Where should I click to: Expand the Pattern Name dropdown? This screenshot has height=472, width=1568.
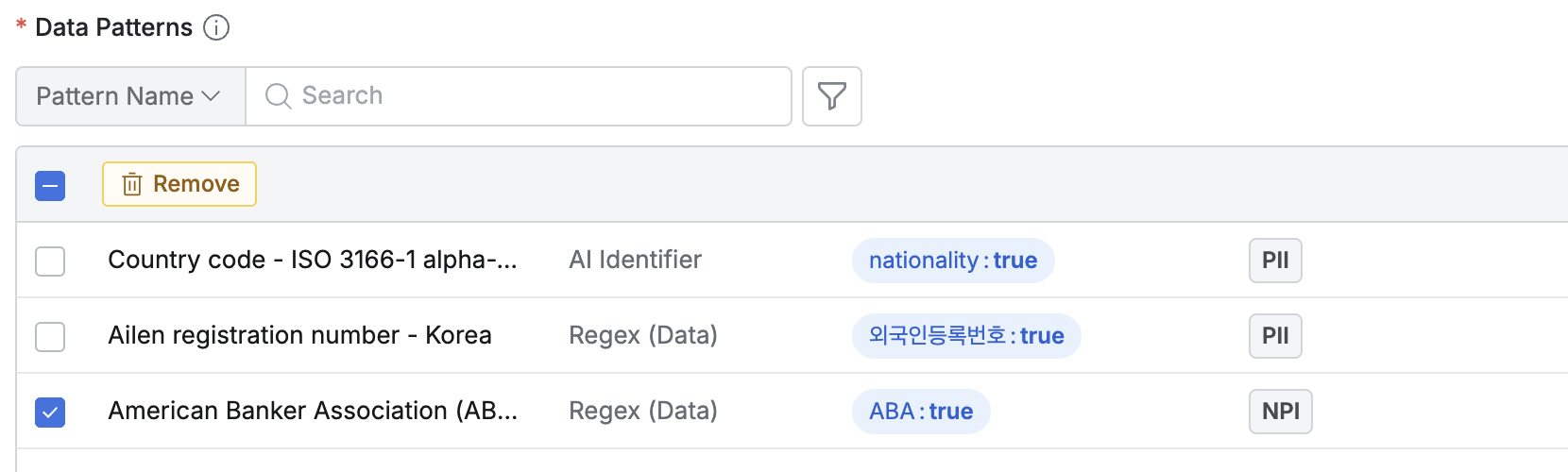point(130,96)
